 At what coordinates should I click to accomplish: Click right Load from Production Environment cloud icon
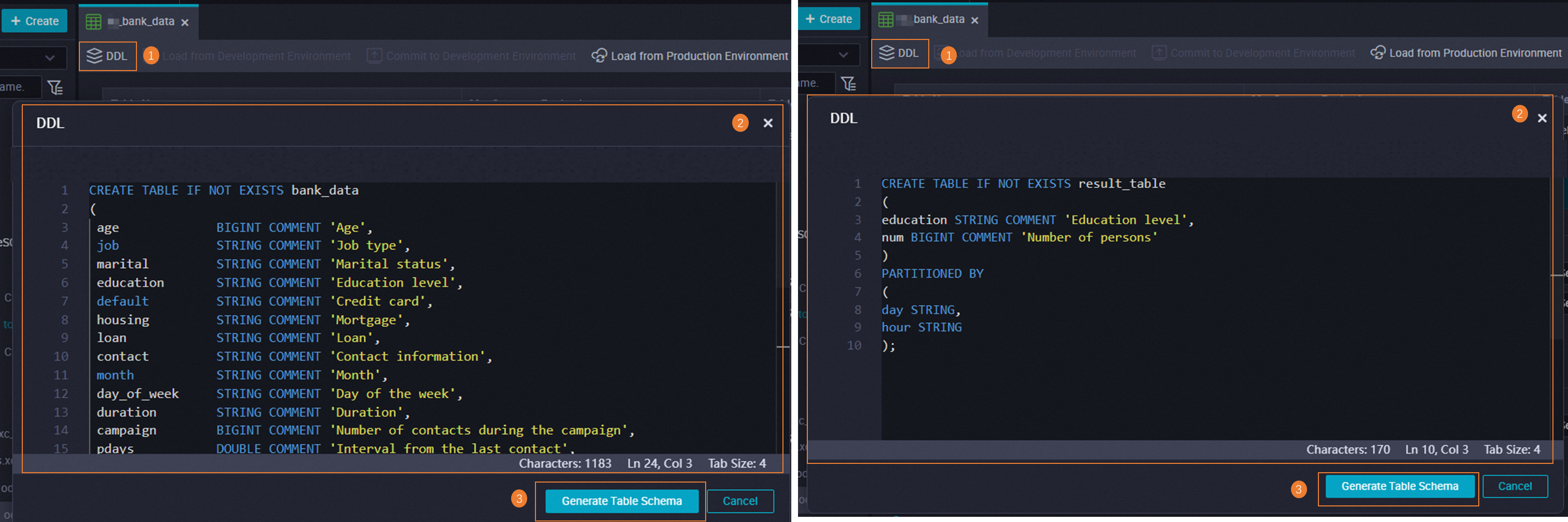coord(1378,53)
